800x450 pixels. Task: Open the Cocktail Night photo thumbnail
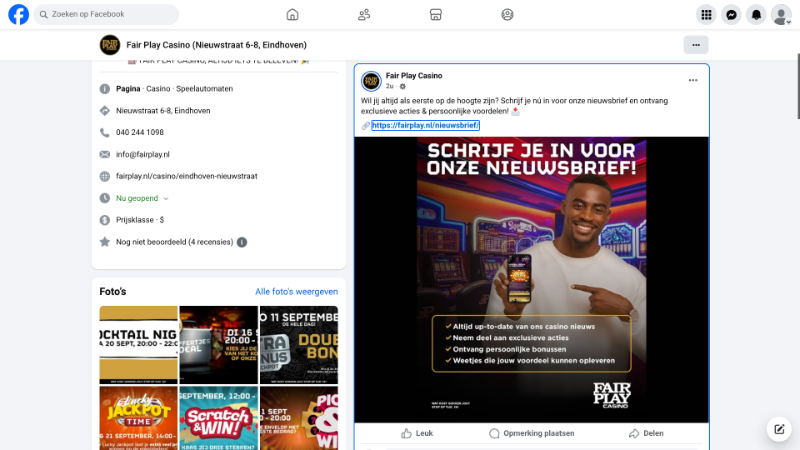tap(138, 345)
